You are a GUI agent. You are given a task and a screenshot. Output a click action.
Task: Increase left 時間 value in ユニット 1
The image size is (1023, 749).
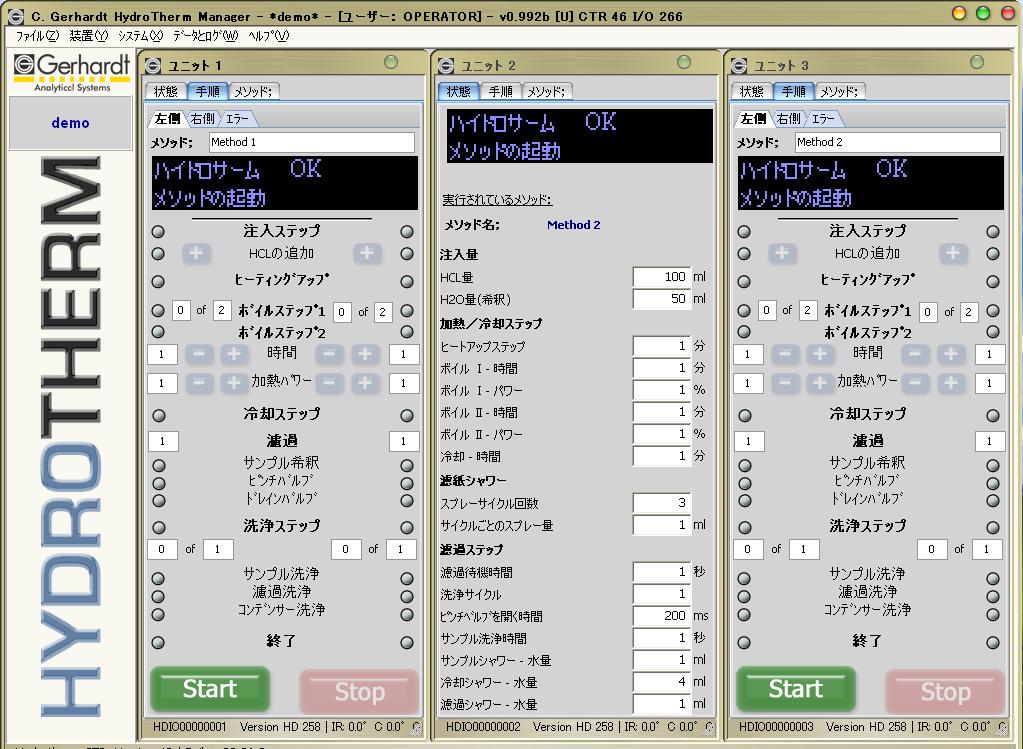(234, 354)
